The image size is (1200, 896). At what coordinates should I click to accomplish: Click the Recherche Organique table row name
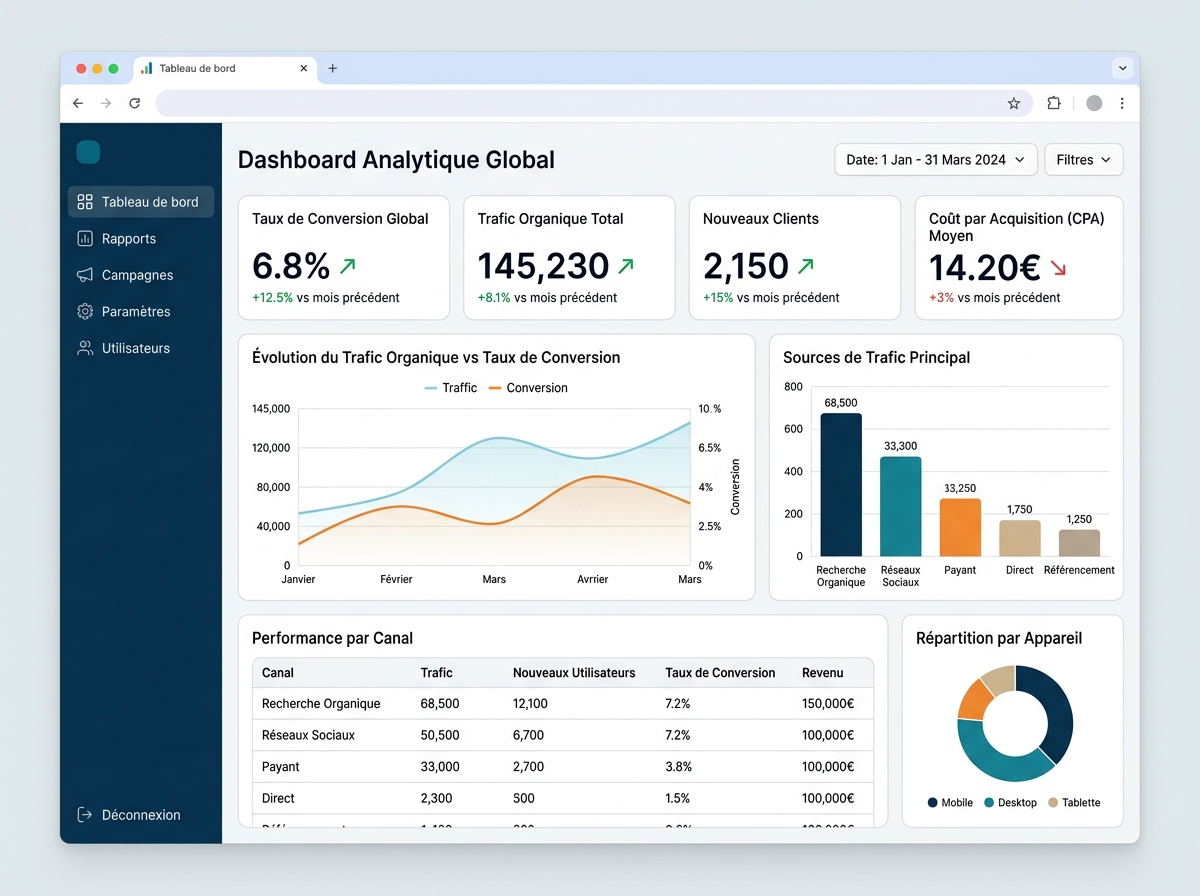321,704
